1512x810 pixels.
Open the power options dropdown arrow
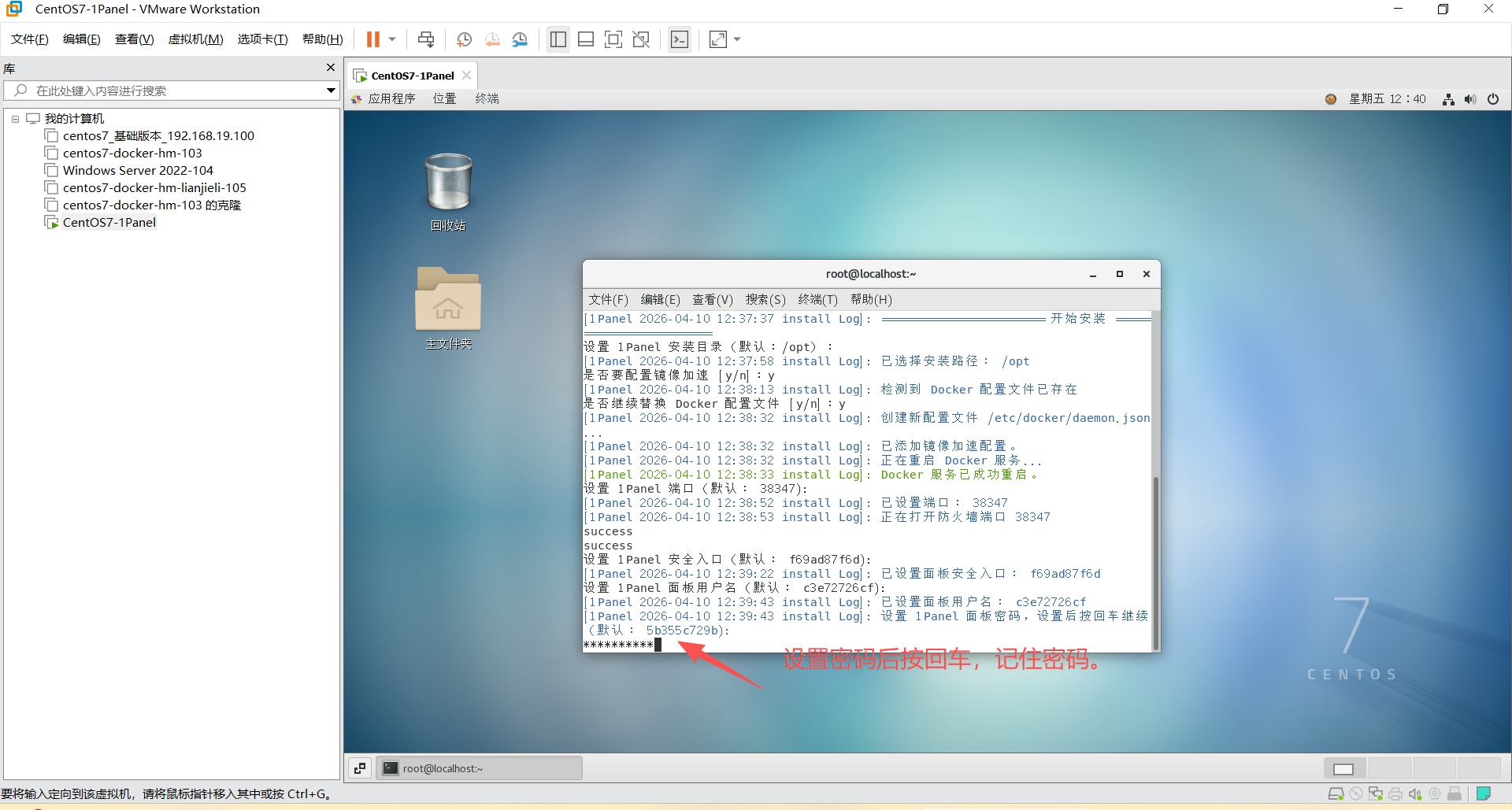pyautogui.click(x=392, y=39)
